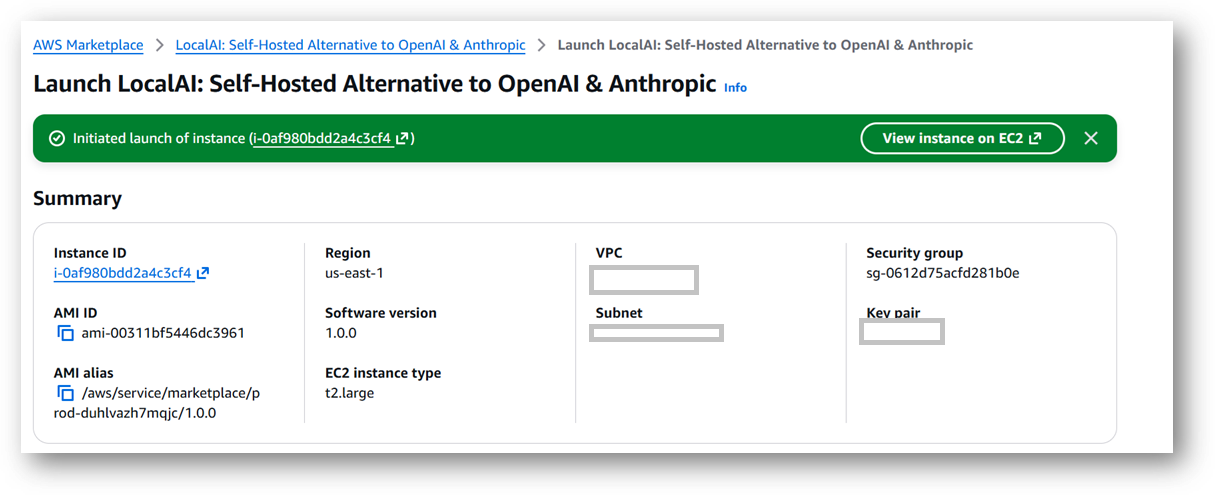Select the region value us-east-1
Screen dimensions: 1215x495
coord(354,273)
